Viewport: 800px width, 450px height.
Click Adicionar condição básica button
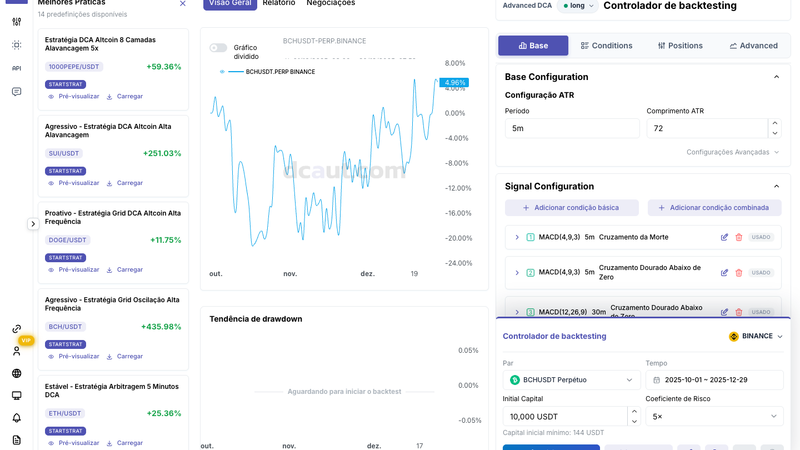point(571,208)
